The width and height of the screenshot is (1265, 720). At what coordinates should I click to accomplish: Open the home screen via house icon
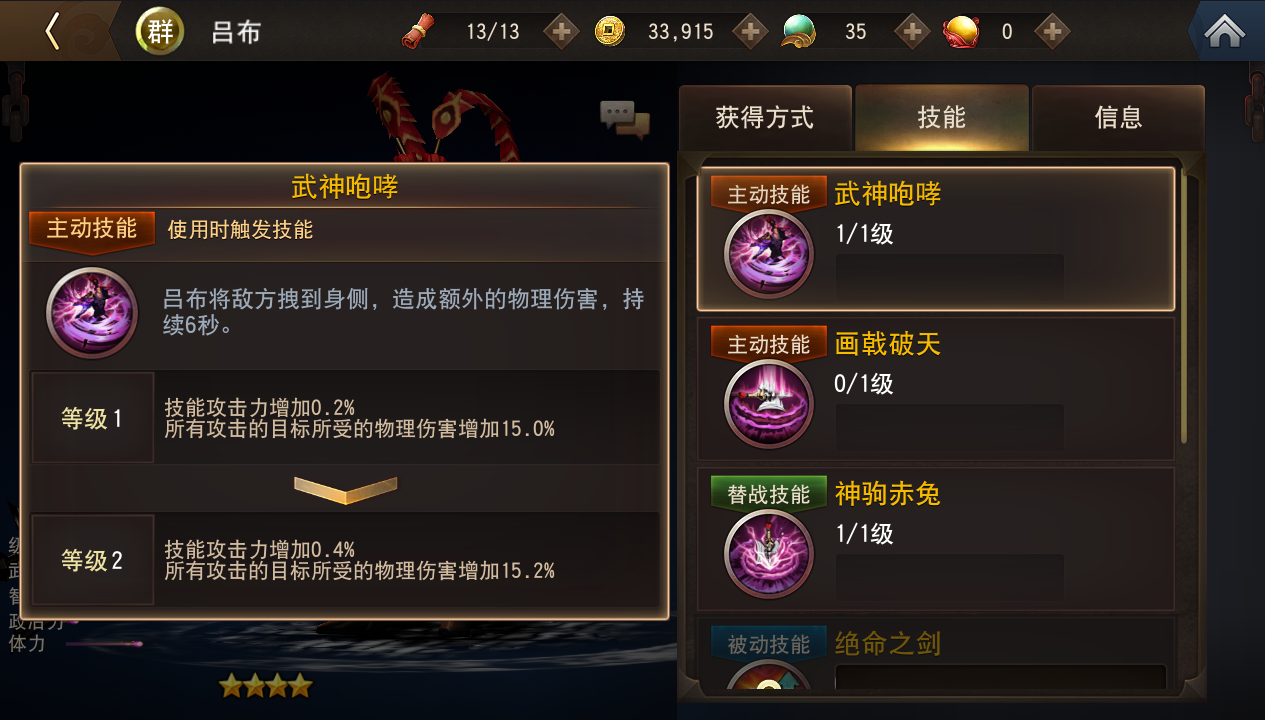click(1225, 31)
